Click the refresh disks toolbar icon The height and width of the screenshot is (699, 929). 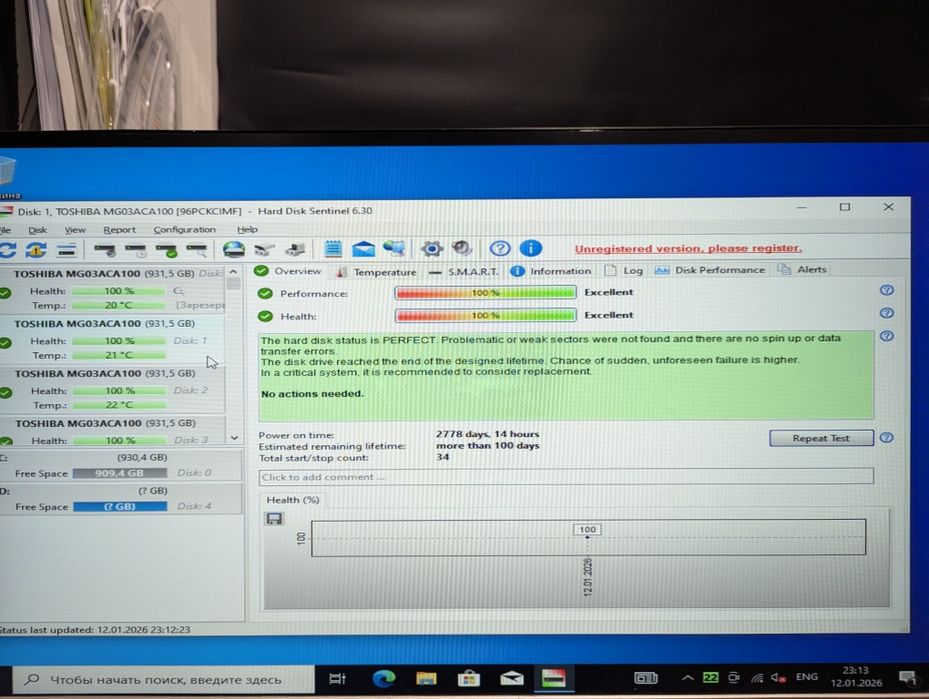pyautogui.click(x=8, y=250)
